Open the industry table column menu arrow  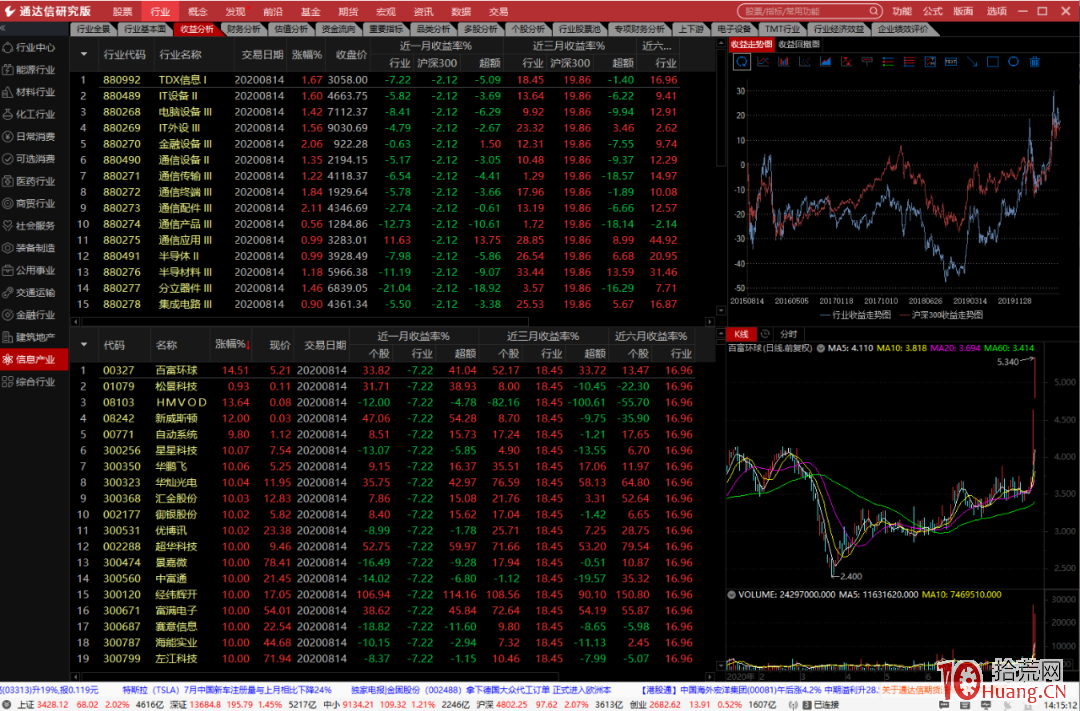pyautogui.click(x=84, y=54)
